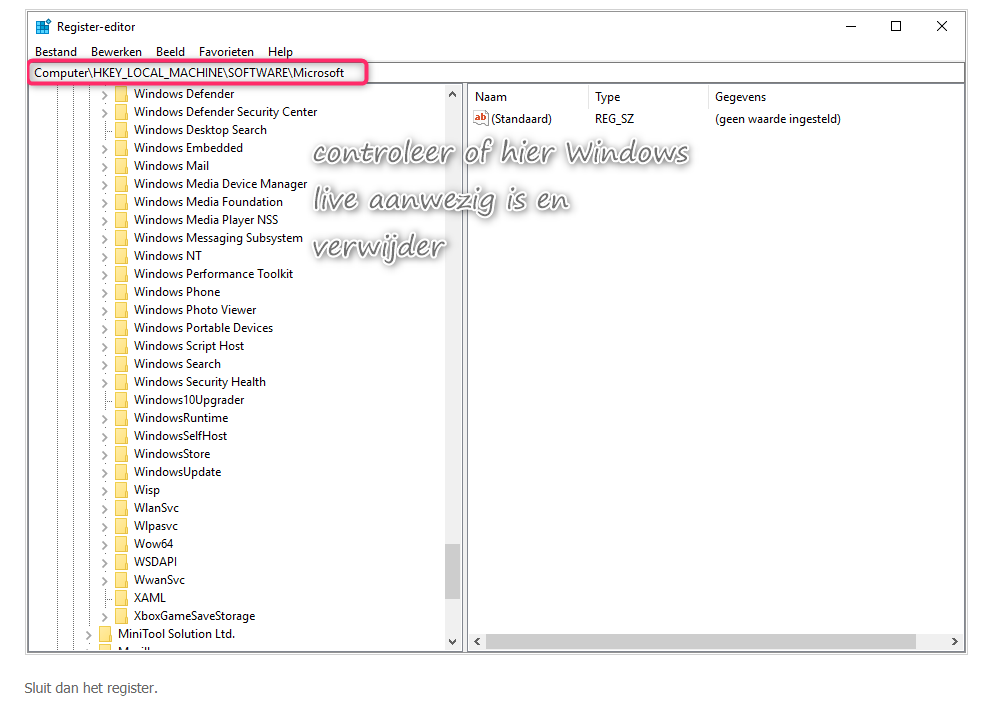Select the REG_SZ type cell
Screen dimensions: 1001x707
coord(614,119)
